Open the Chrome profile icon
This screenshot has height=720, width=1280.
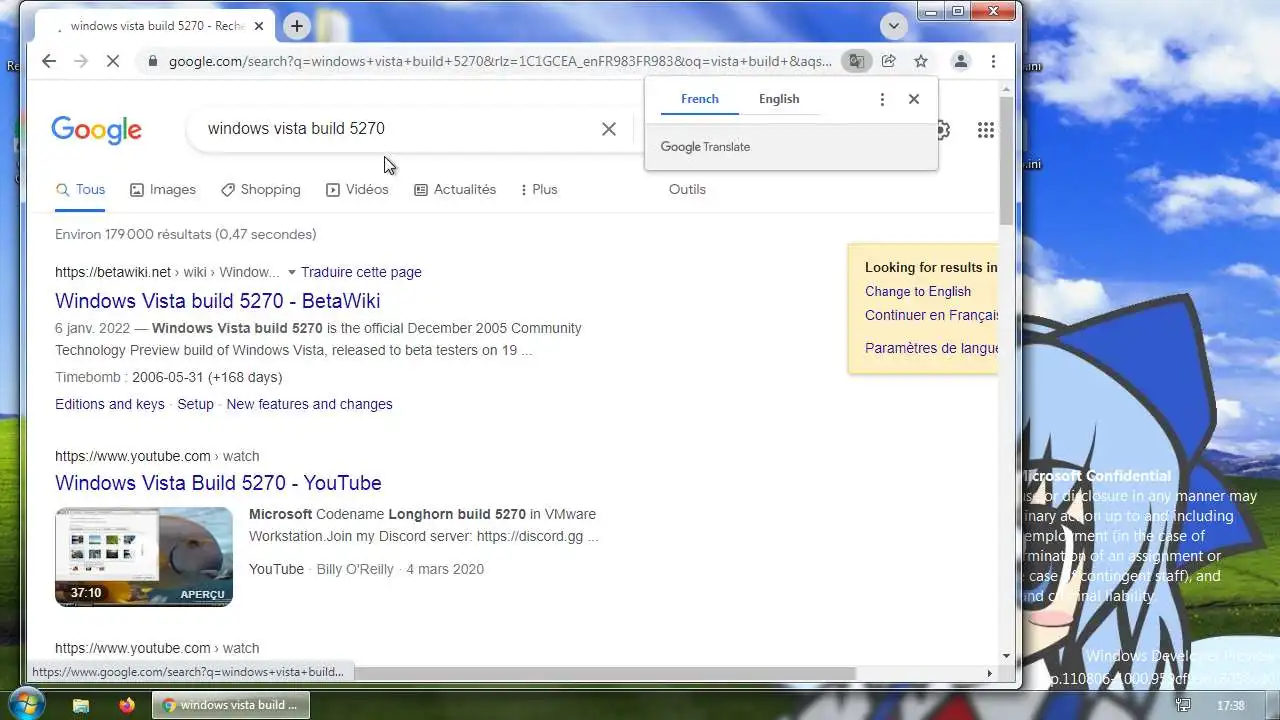pyautogui.click(x=960, y=61)
